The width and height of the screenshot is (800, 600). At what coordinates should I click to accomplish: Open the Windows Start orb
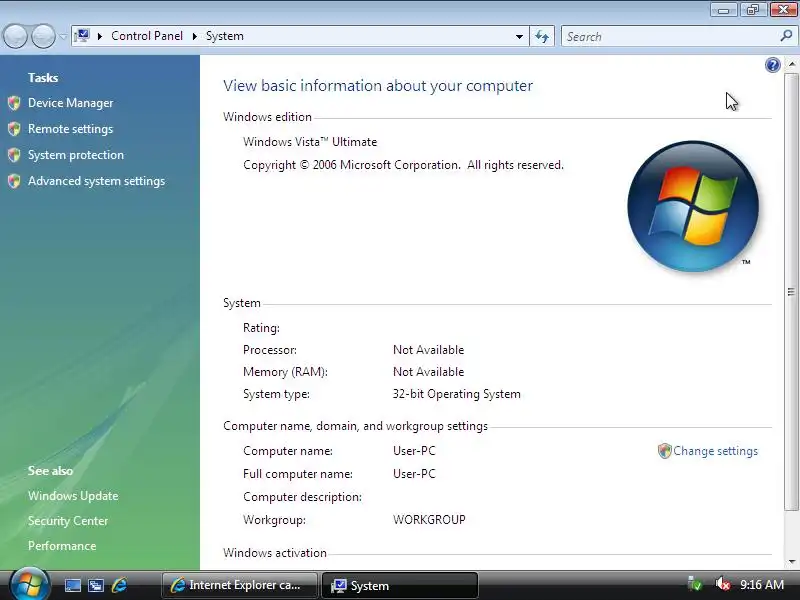29,584
